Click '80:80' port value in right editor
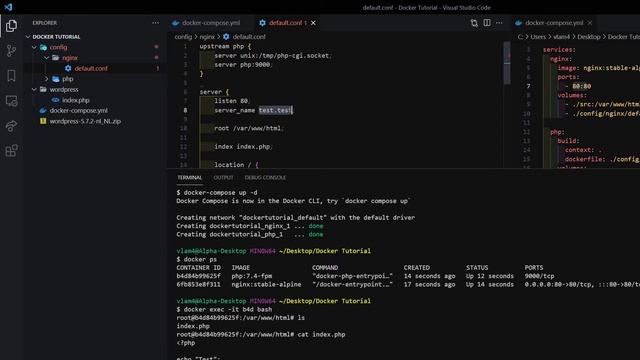 click(582, 86)
